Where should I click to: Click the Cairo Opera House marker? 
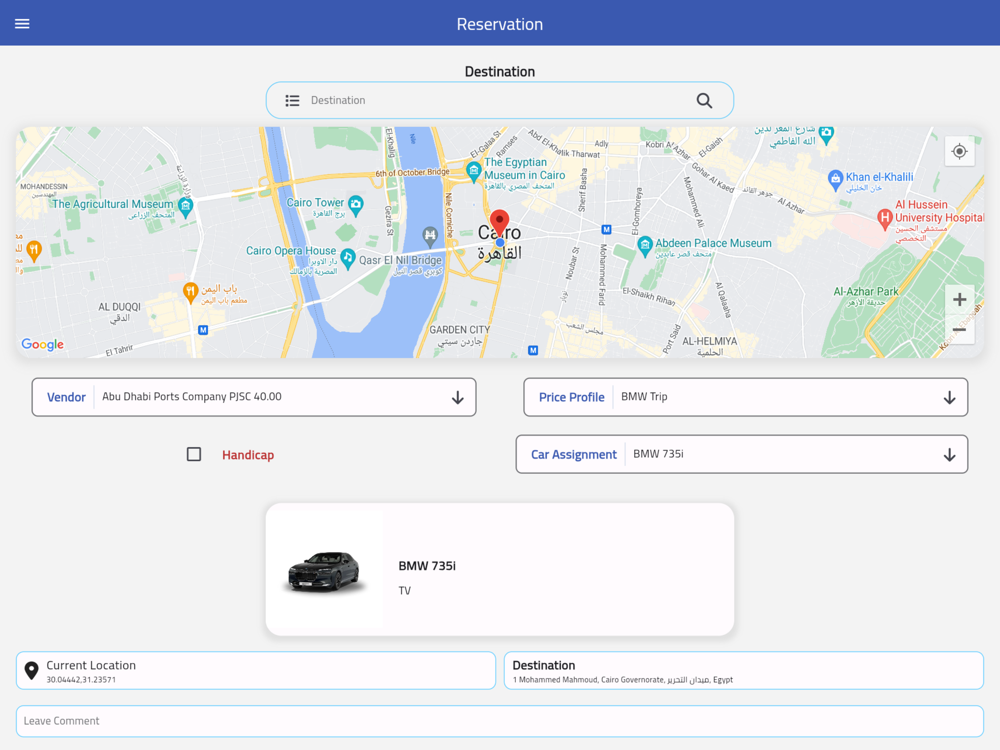[x=348, y=258]
